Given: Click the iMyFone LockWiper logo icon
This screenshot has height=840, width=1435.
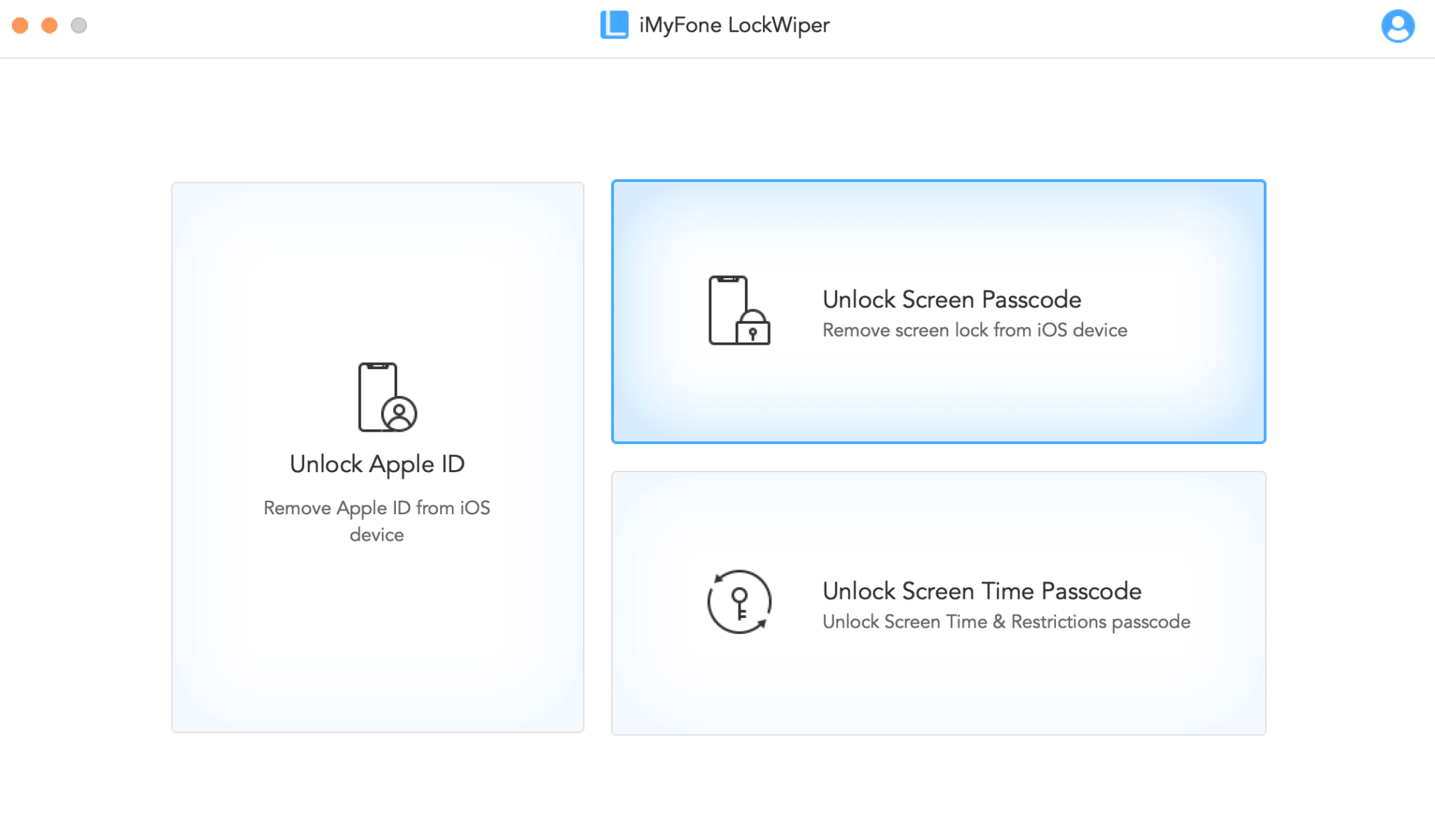Looking at the screenshot, I should point(614,25).
